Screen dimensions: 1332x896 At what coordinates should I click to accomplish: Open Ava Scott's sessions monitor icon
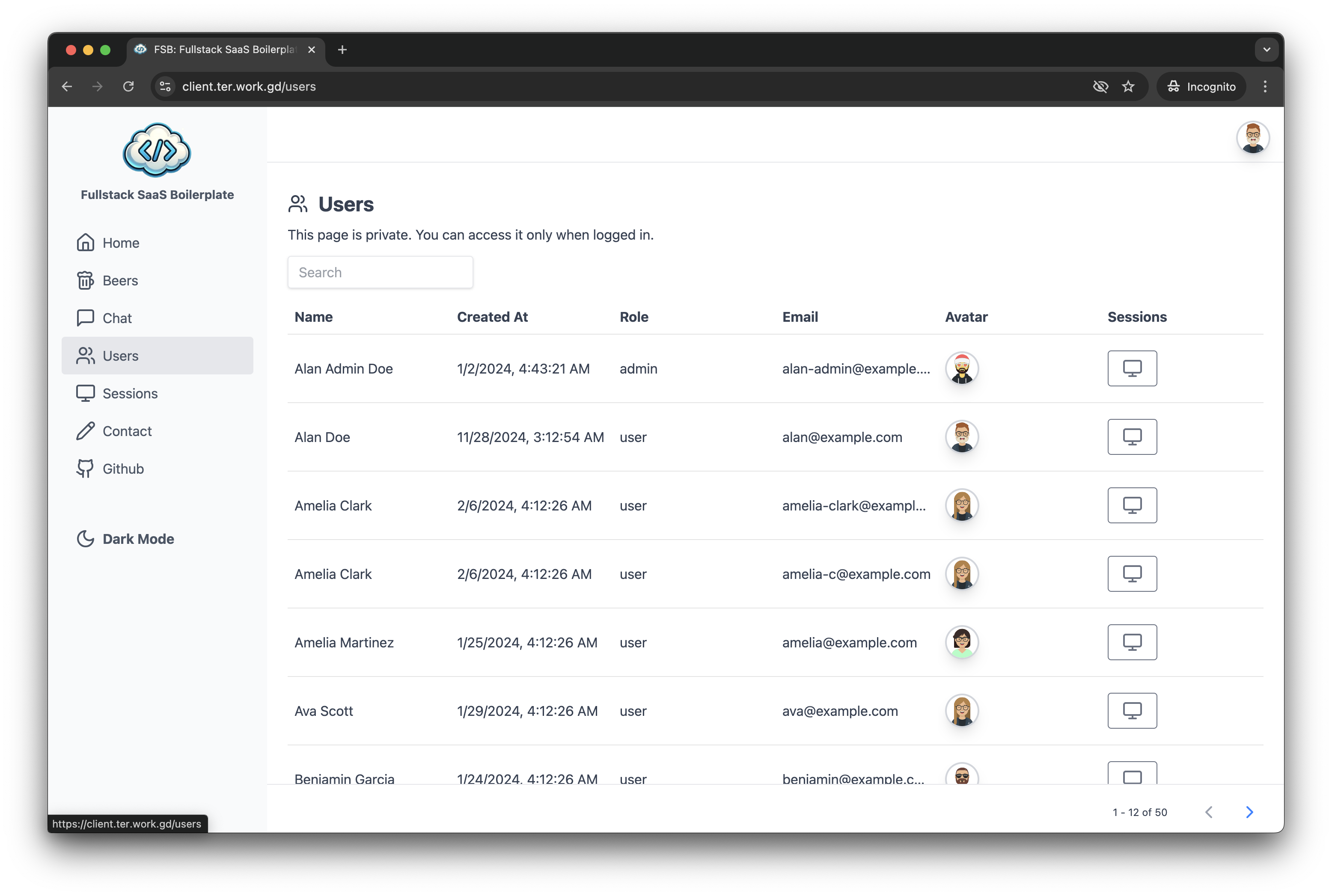pyautogui.click(x=1131, y=711)
